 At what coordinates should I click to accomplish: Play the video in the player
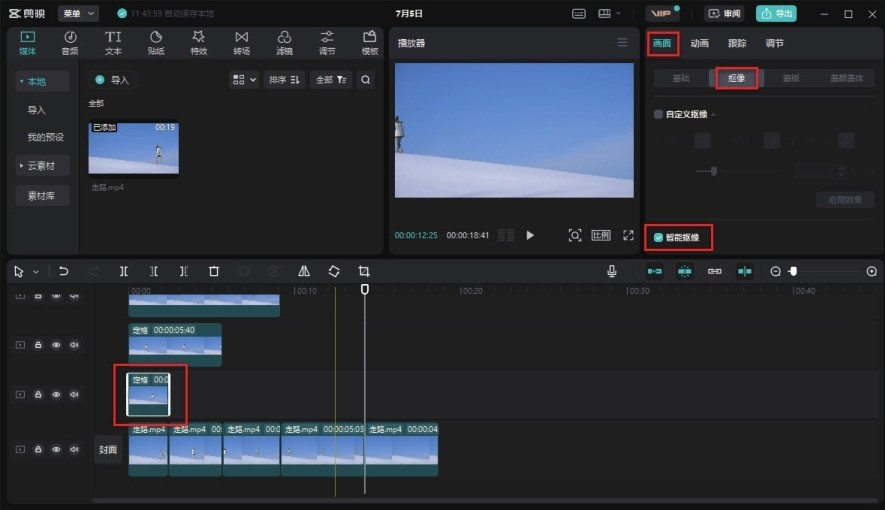click(x=530, y=235)
